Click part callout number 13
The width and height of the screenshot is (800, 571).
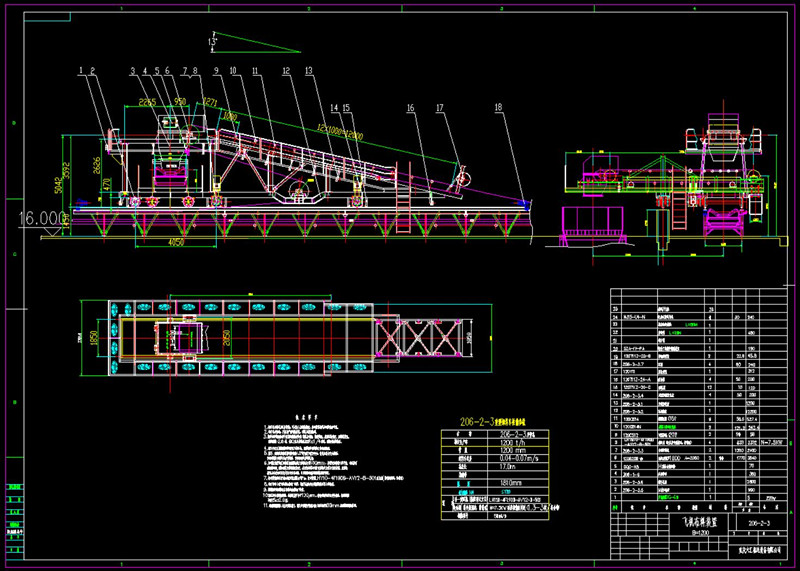pos(308,70)
